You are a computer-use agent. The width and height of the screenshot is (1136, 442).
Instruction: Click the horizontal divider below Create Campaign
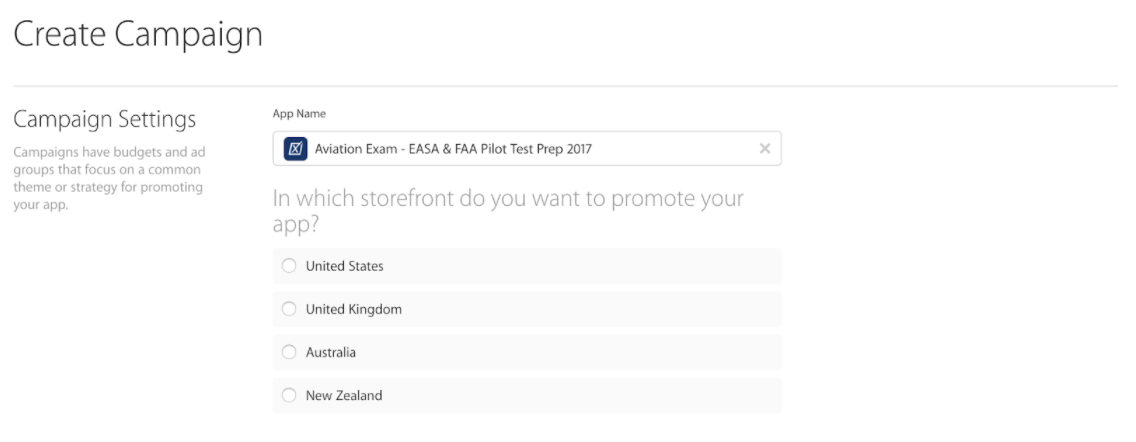[565, 86]
